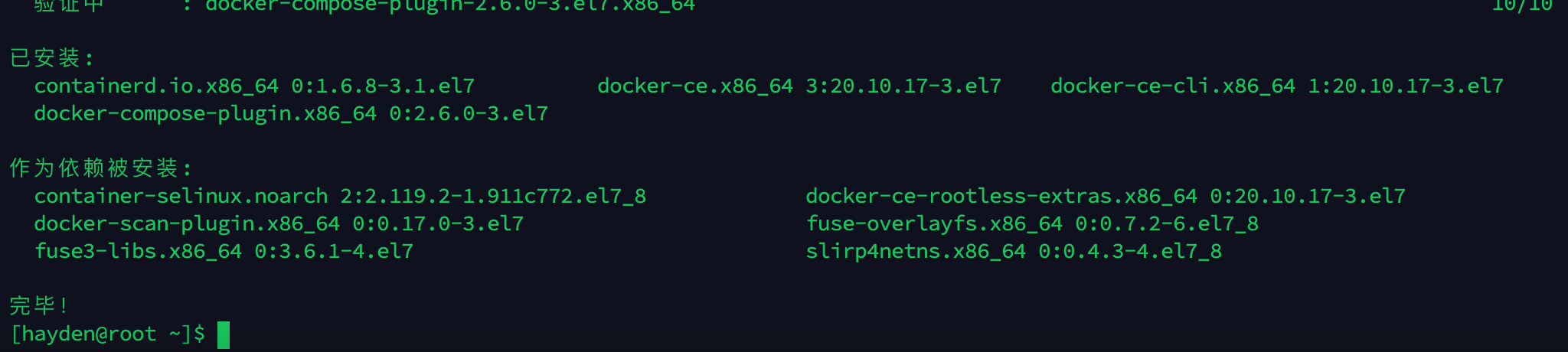The image size is (1568, 352).
Task: Click the 完毕! completion message
Action: tap(38, 306)
